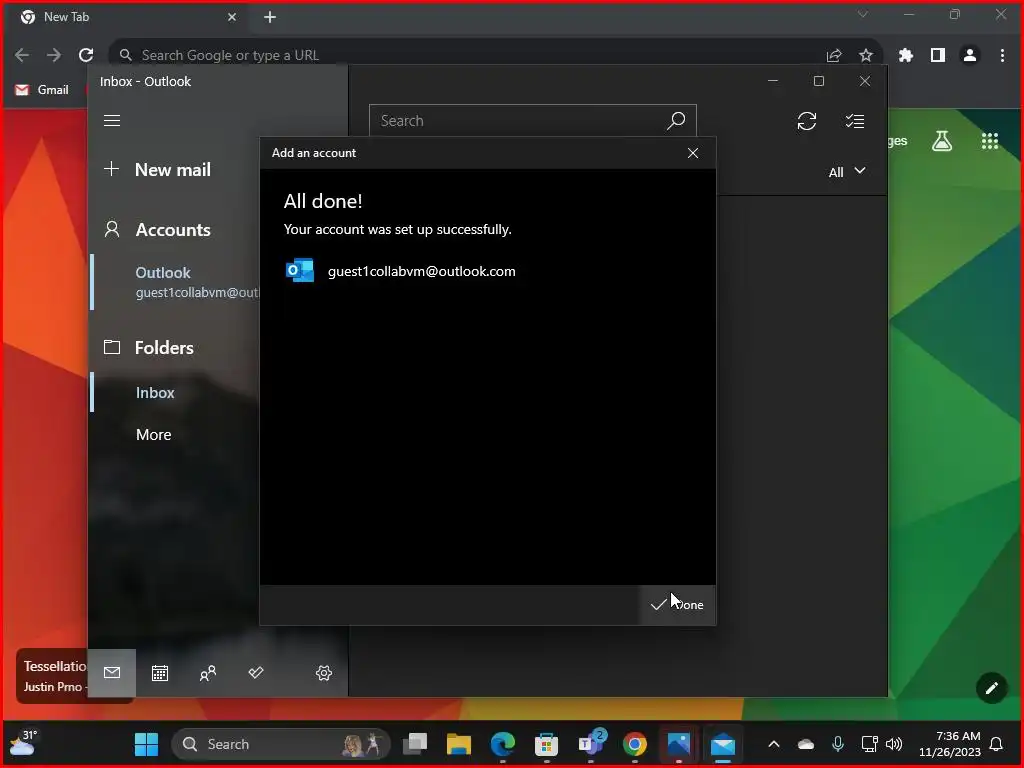Open the Inbox folder
Image resolution: width=1024 pixels, height=768 pixels.
click(x=155, y=392)
